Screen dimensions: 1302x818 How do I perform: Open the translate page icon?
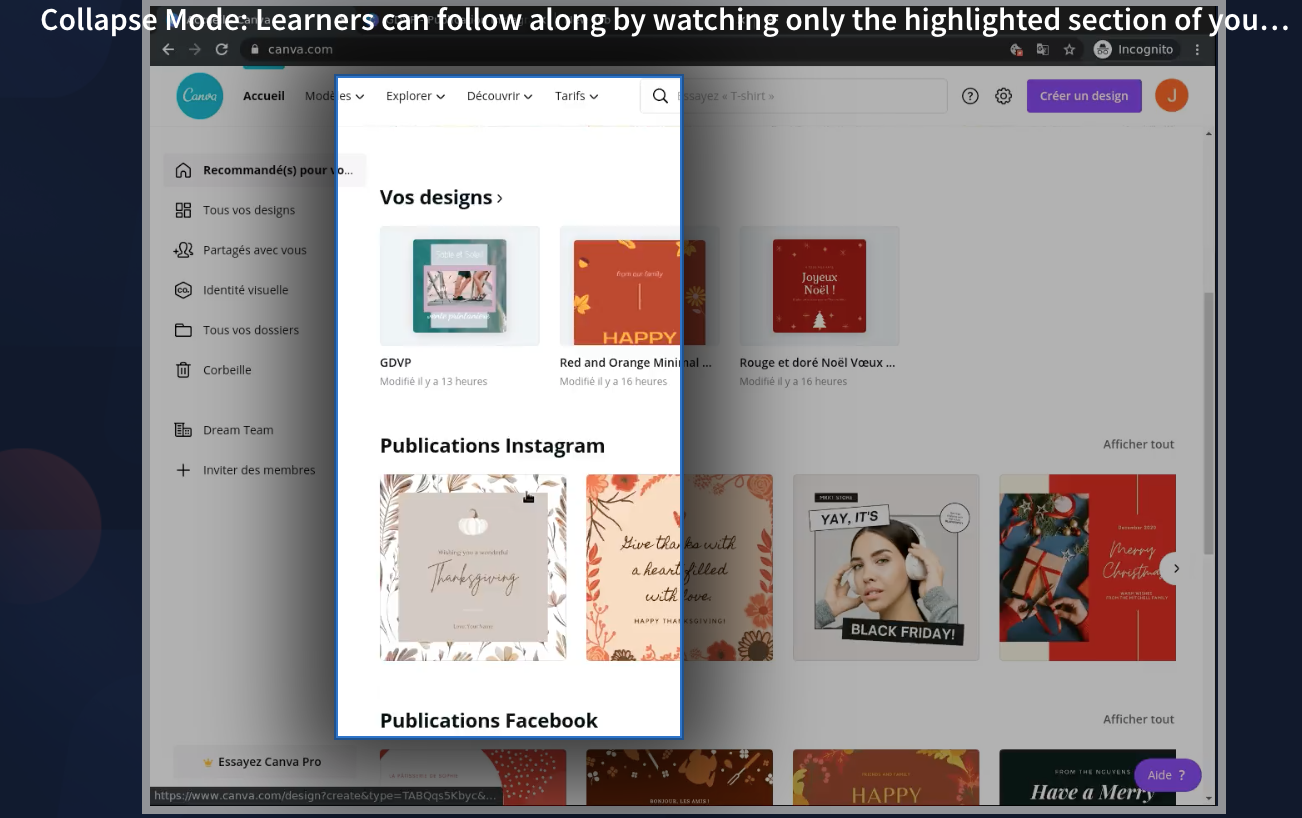[x=1043, y=49]
